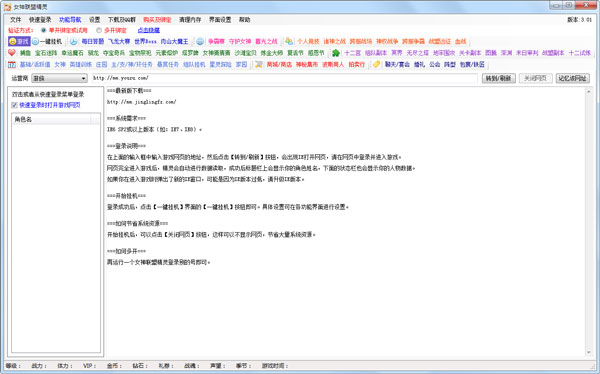Open the 设置 menu

click(x=94, y=20)
